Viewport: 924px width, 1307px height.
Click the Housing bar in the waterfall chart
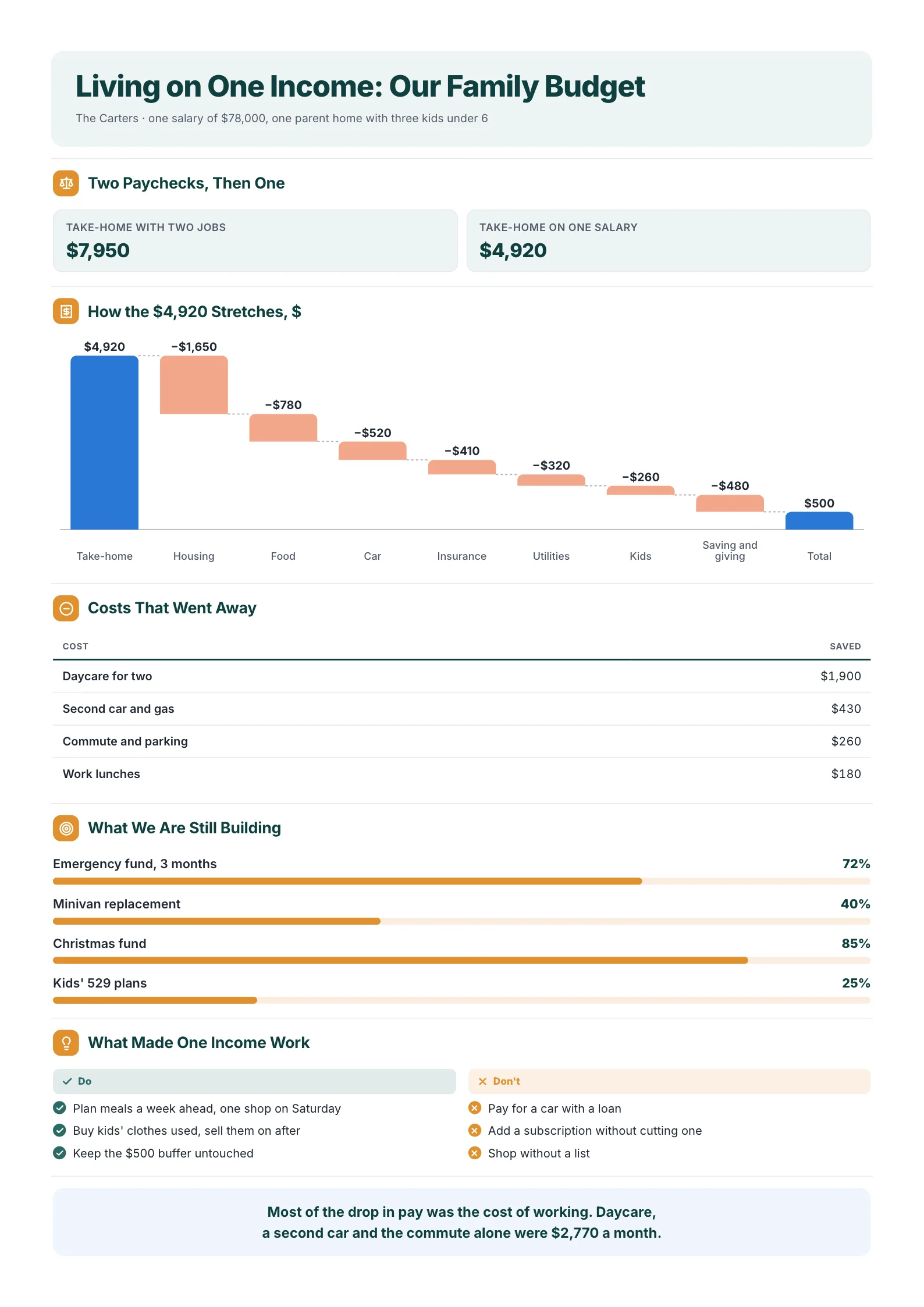pos(194,385)
